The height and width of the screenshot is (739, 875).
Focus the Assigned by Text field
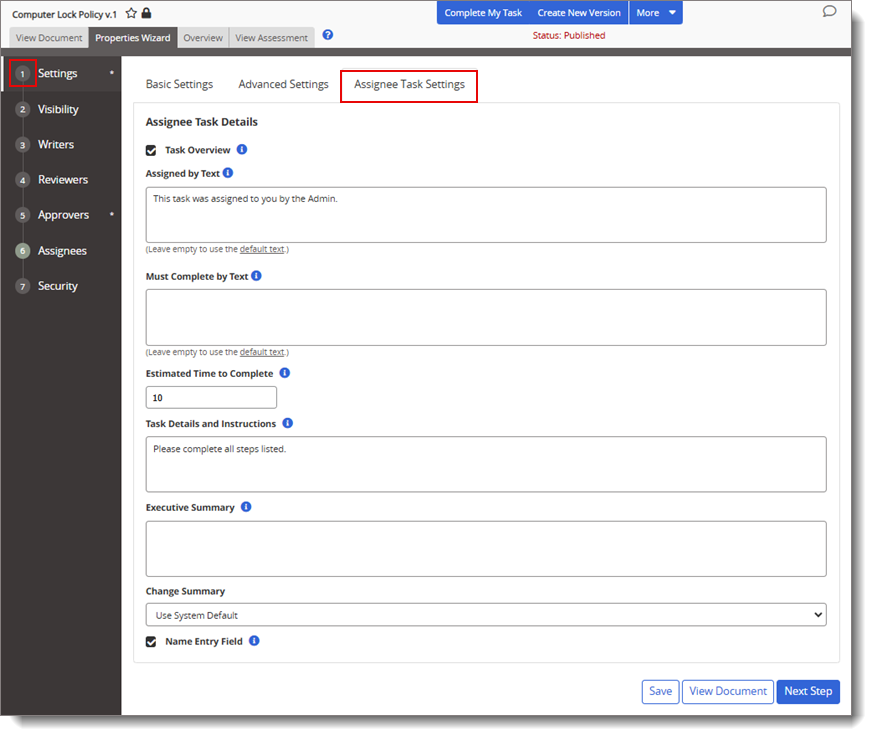tap(485, 214)
